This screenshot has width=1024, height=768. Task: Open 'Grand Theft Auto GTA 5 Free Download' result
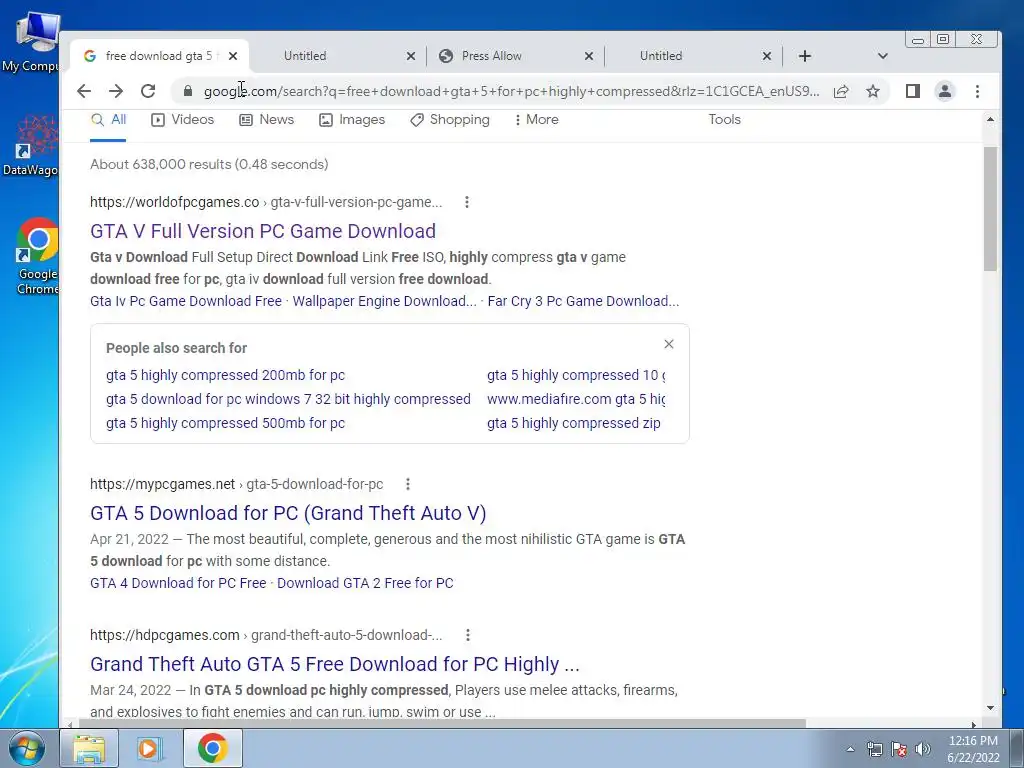(x=335, y=664)
